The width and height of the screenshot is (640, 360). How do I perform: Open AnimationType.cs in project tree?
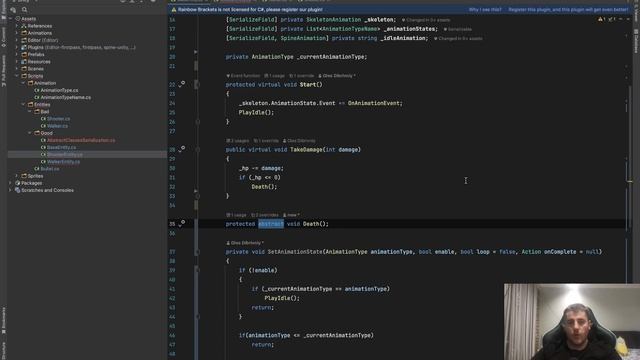click(x=59, y=90)
